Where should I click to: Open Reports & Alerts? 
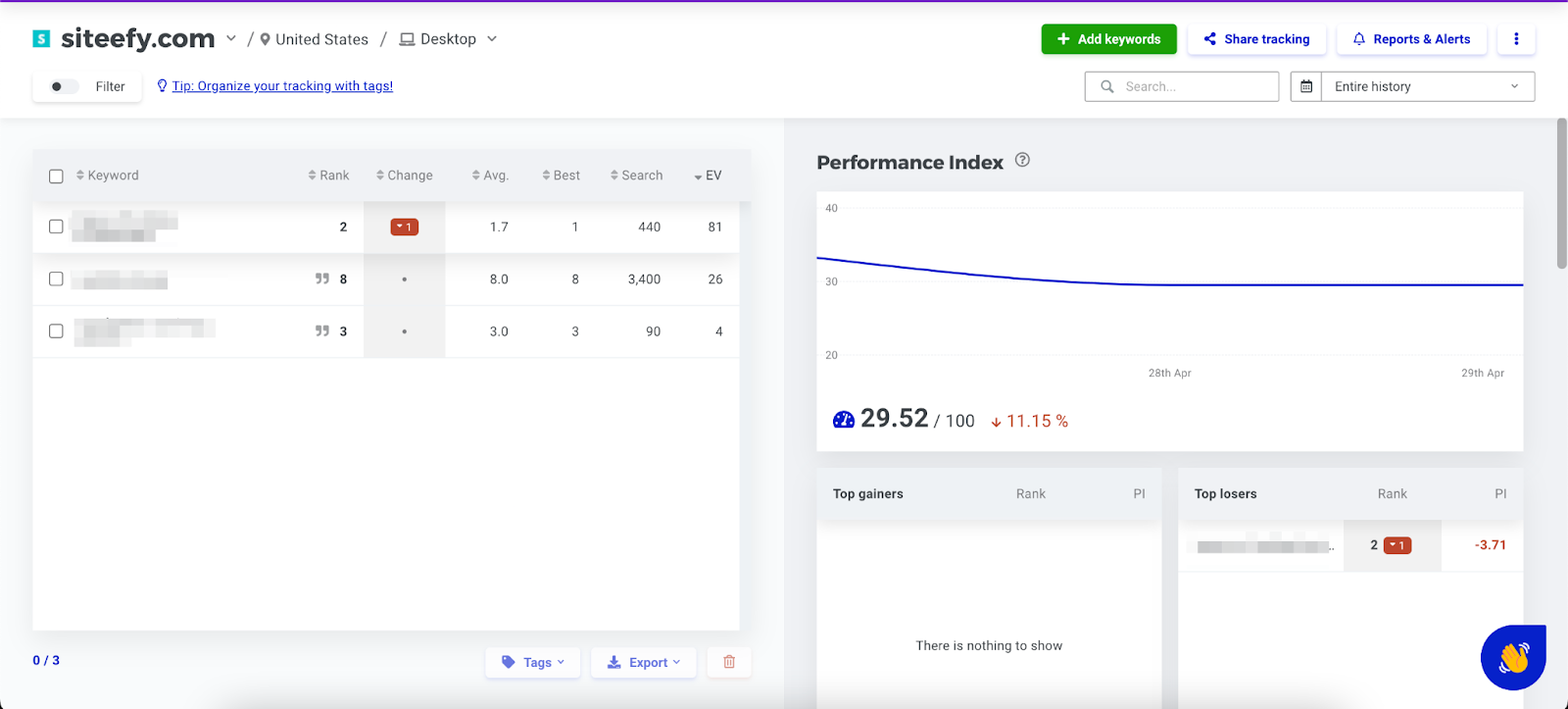[x=1411, y=39]
